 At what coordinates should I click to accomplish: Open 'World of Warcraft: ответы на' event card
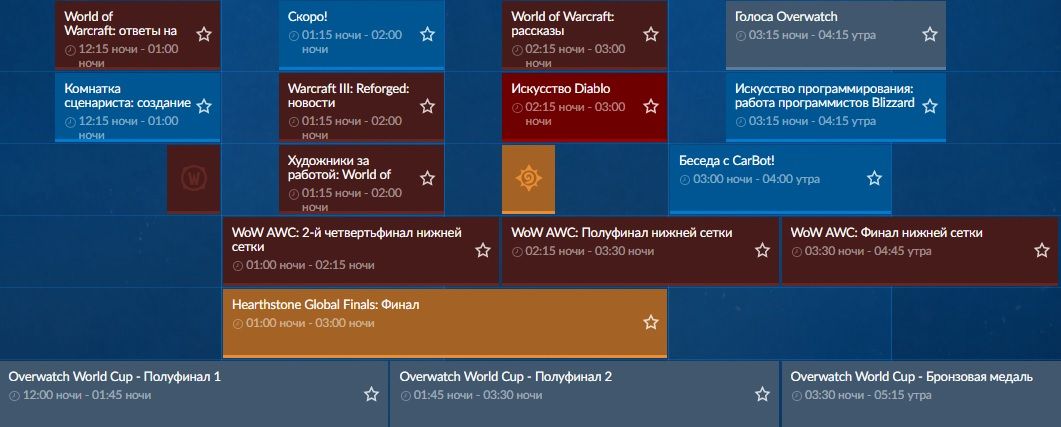click(x=137, y=35)
